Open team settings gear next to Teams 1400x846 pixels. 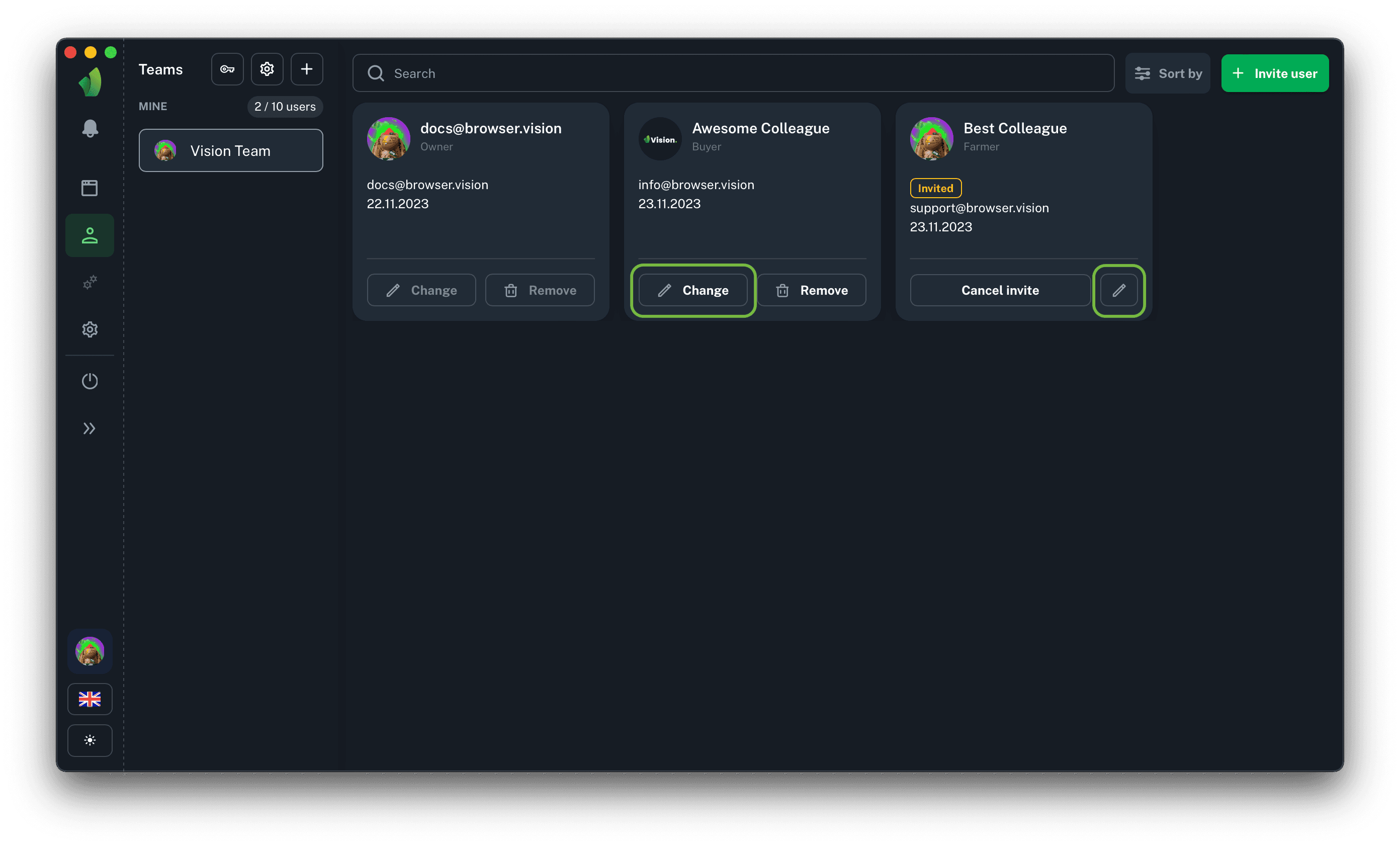click(267, 69)
